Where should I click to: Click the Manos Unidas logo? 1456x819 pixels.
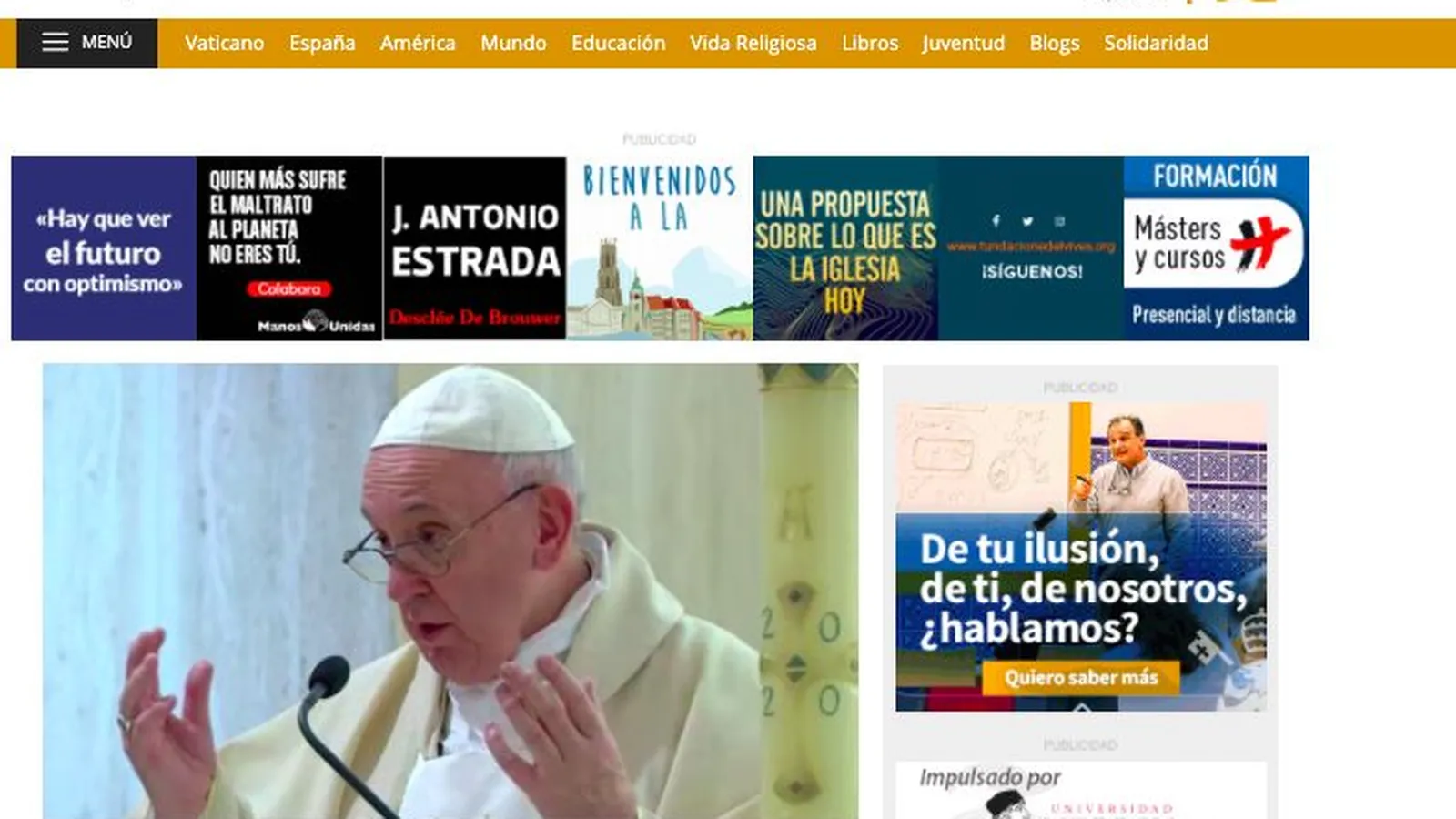click(x=316, y=323)
